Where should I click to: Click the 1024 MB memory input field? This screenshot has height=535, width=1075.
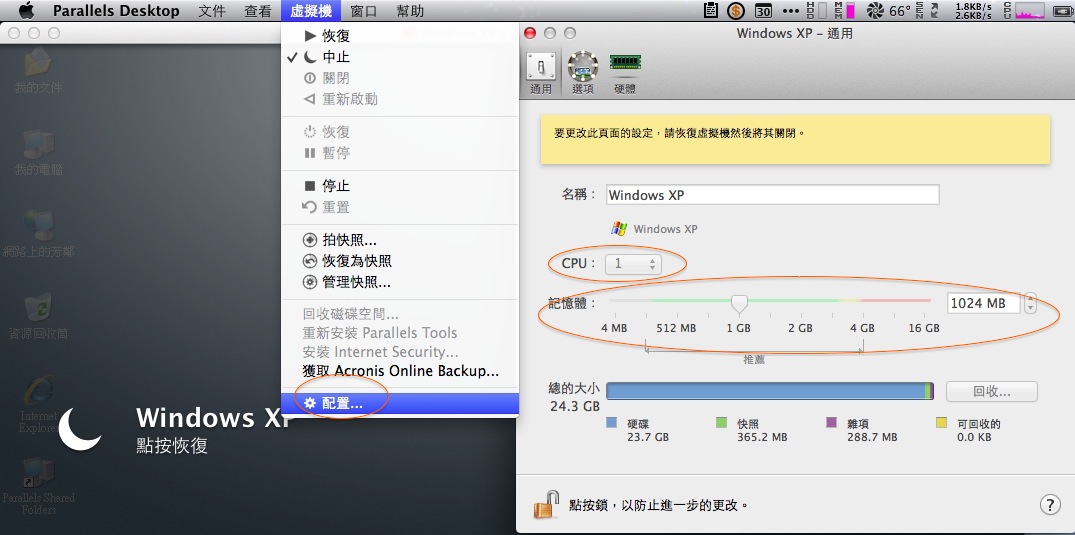984,302
